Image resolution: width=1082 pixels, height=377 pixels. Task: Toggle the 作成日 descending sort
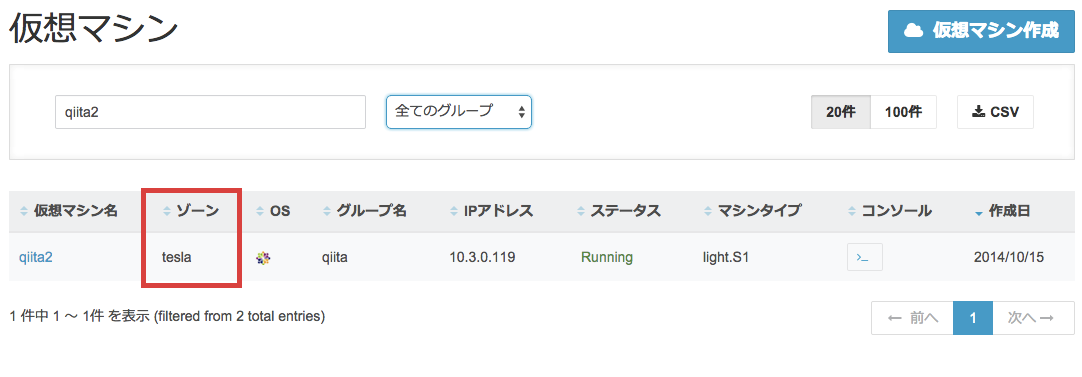pos(1002,211)
